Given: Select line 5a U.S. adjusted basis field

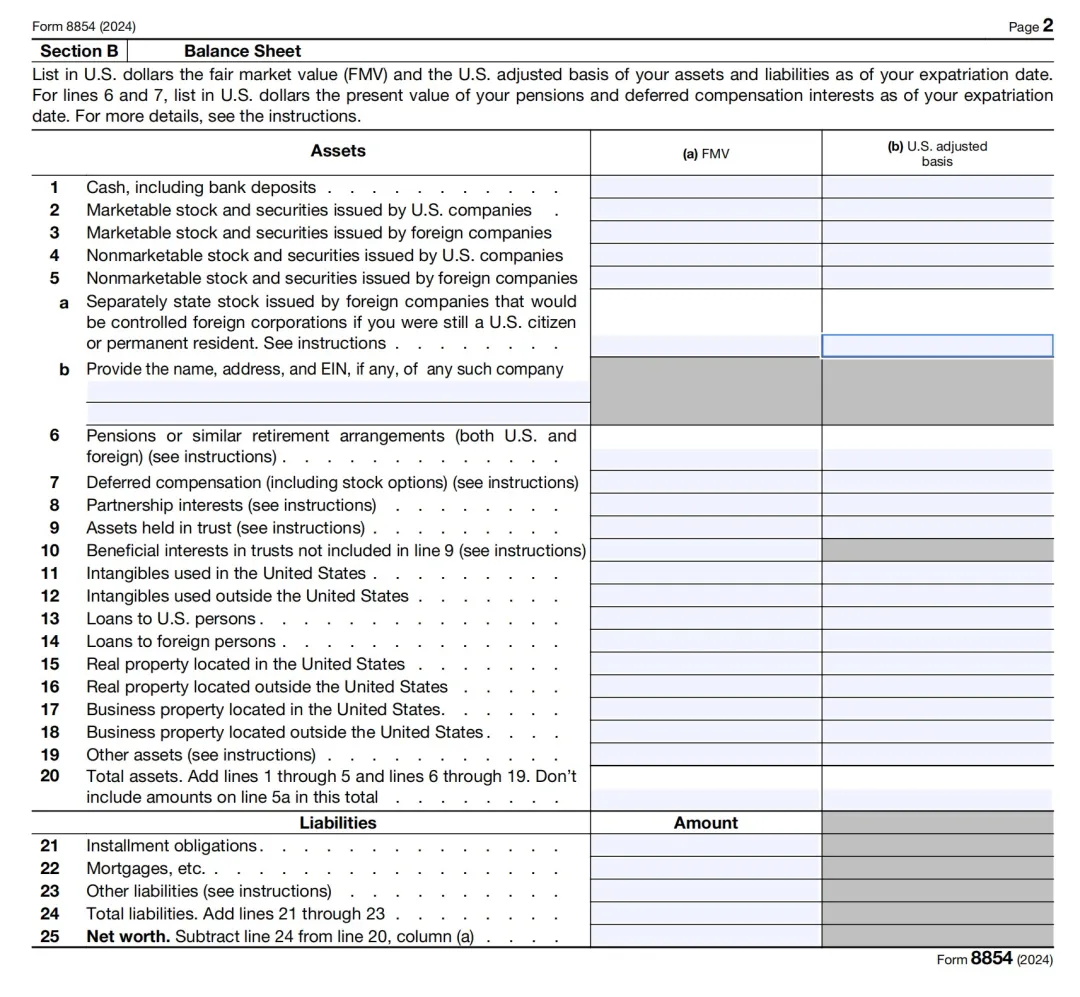Looking at the screenshot, I should (937, 345).
